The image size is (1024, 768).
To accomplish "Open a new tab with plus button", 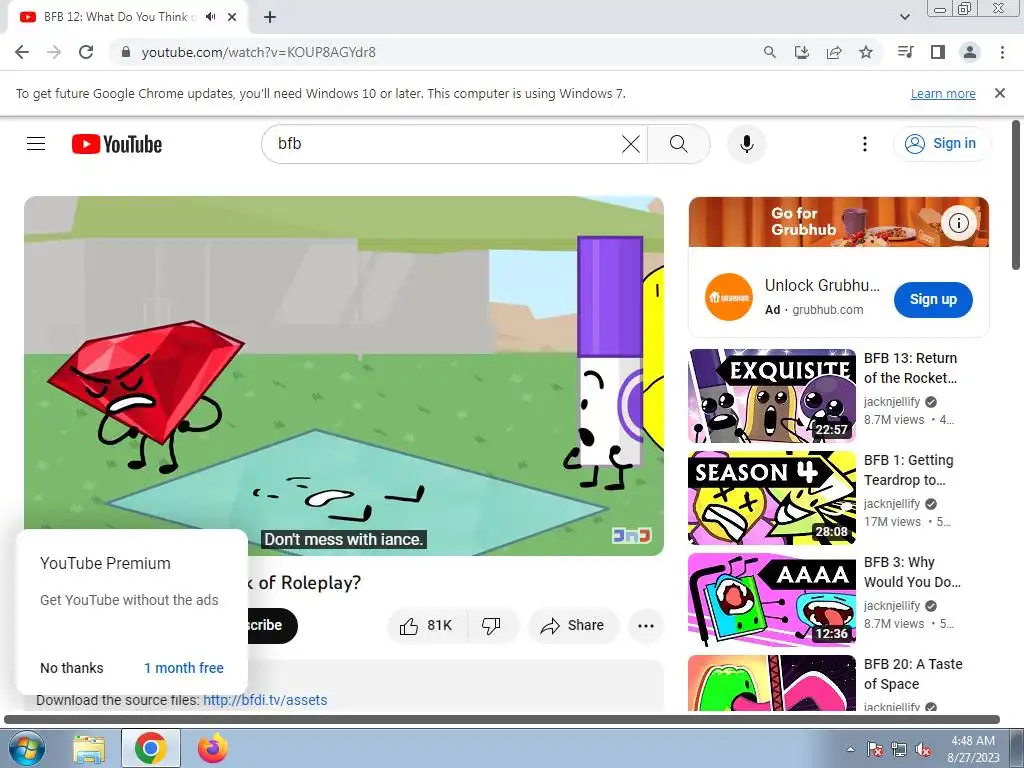I will [x=270, y=17].
